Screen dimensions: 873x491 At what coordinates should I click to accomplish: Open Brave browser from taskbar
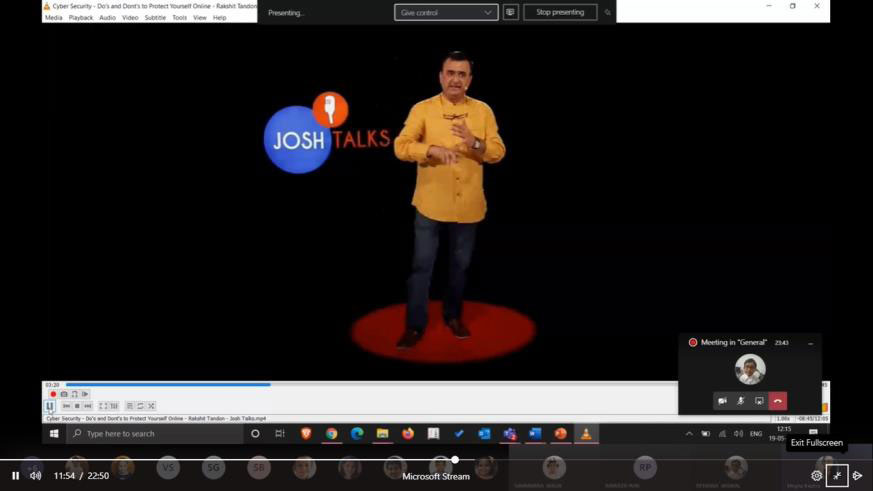(306, 434)
